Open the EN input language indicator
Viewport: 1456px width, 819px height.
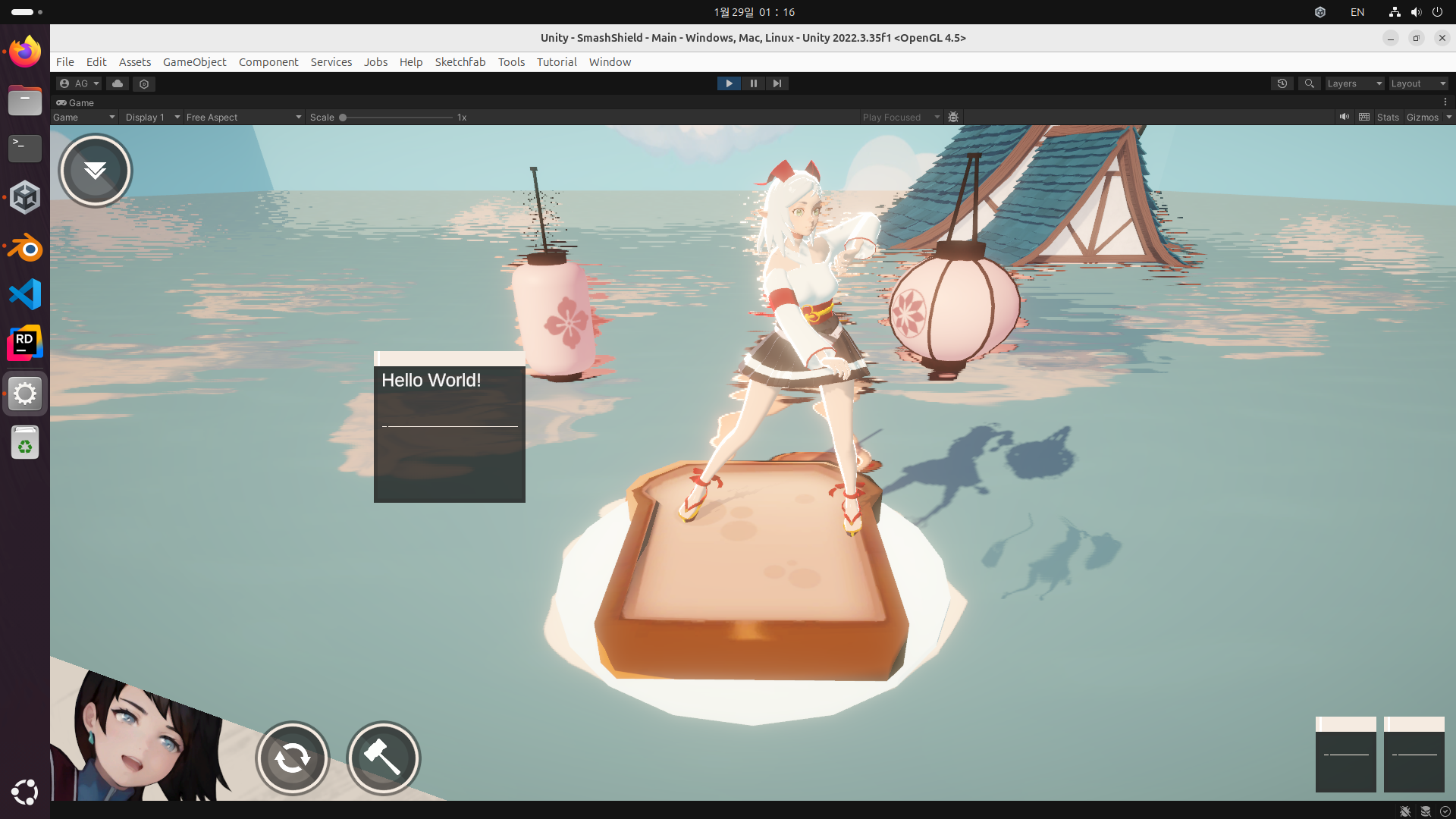[1357, 12]
